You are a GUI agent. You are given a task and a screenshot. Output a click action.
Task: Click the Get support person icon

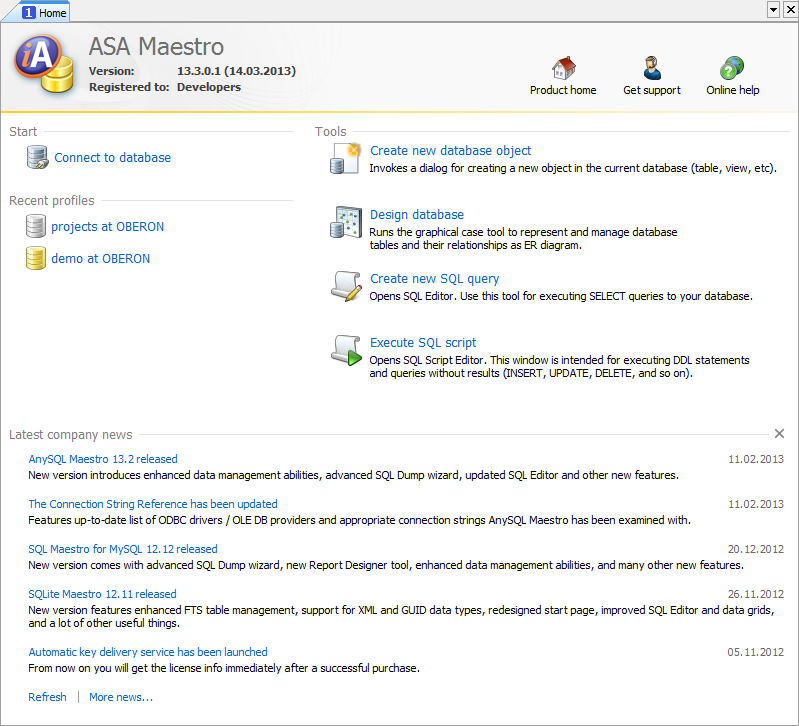tap(652, 68)
